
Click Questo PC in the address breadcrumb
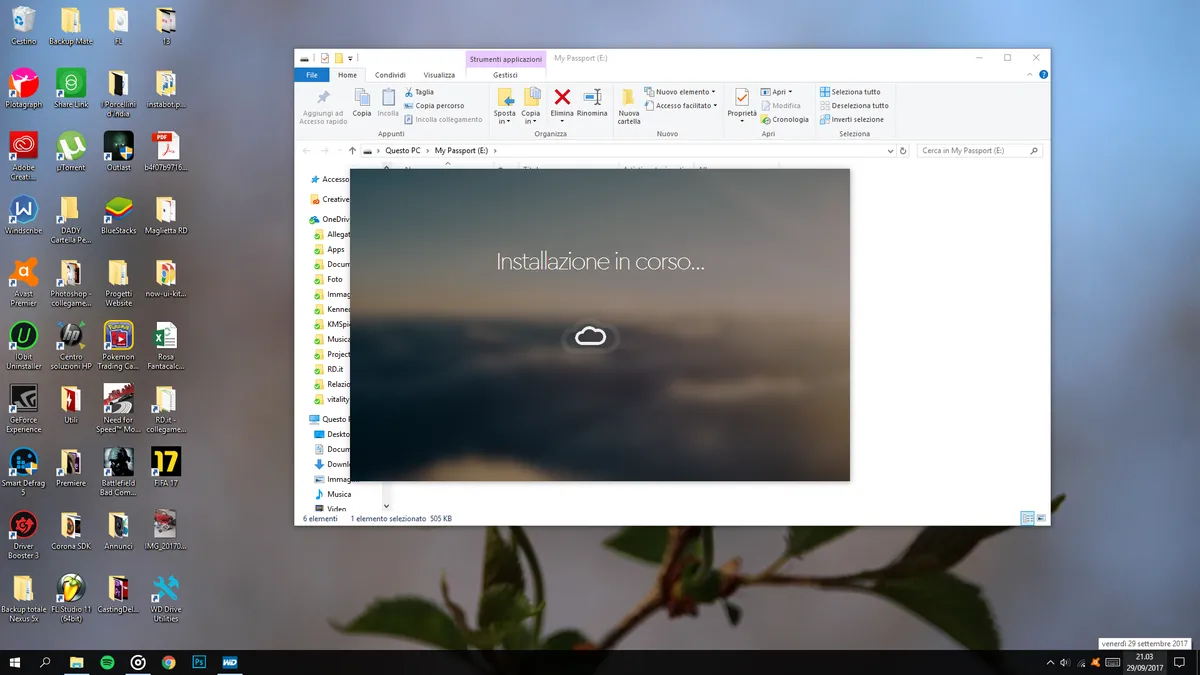(x=403, y=151)
